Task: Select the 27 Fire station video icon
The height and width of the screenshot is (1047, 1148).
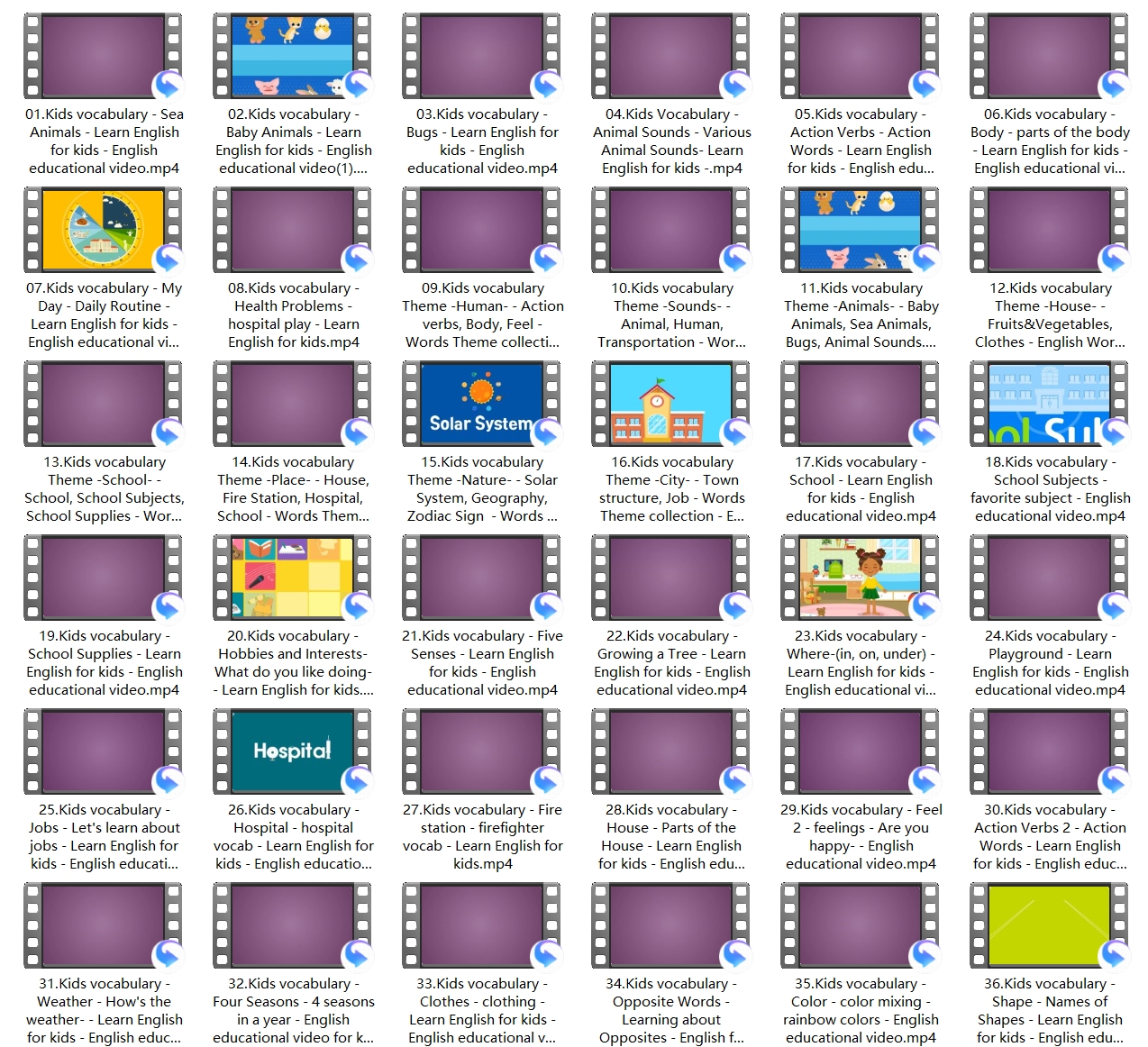Action: [x=481, y=751]
